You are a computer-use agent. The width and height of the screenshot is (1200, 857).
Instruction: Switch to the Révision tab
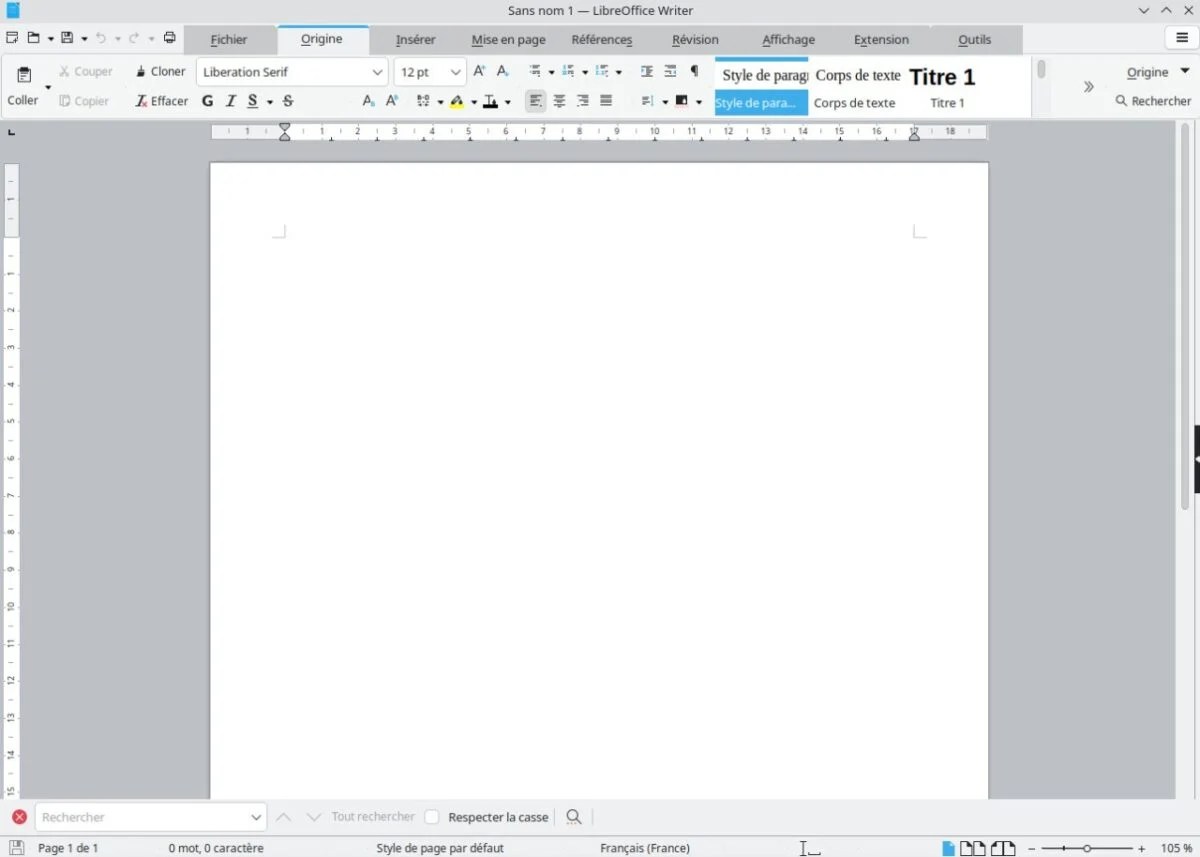(x=695, y=40)
